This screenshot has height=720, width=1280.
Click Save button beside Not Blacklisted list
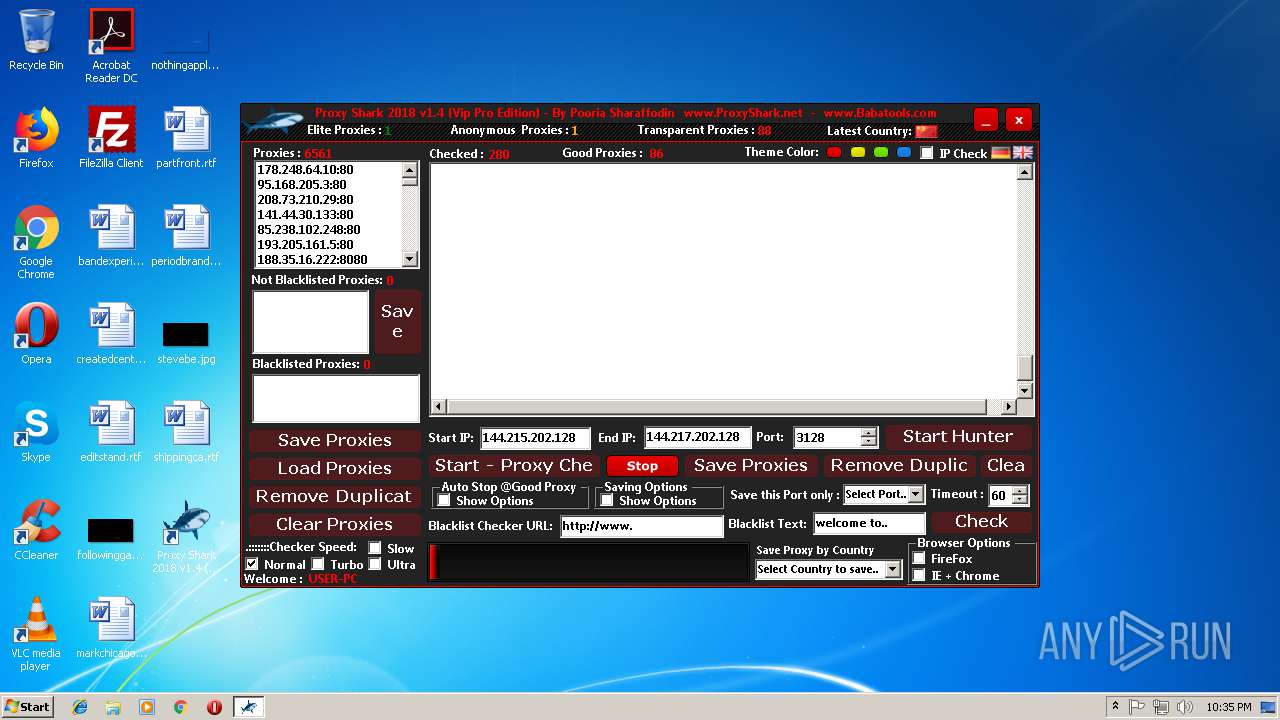click(397, 321)
